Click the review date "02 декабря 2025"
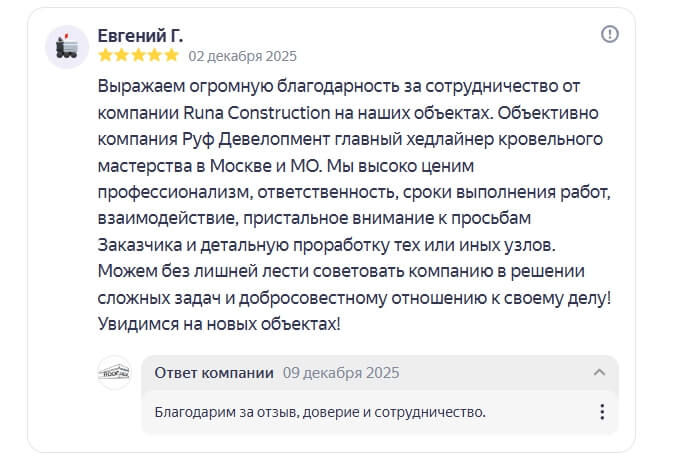Image resolution: width=675 pixels, height=458 pixels. point(242,56)
